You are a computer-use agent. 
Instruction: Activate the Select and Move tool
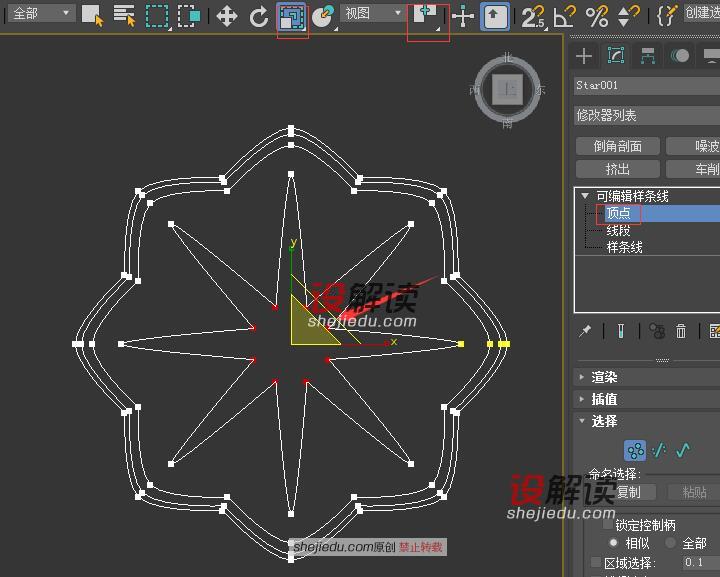pyautogui.click(x=227, y=17)
